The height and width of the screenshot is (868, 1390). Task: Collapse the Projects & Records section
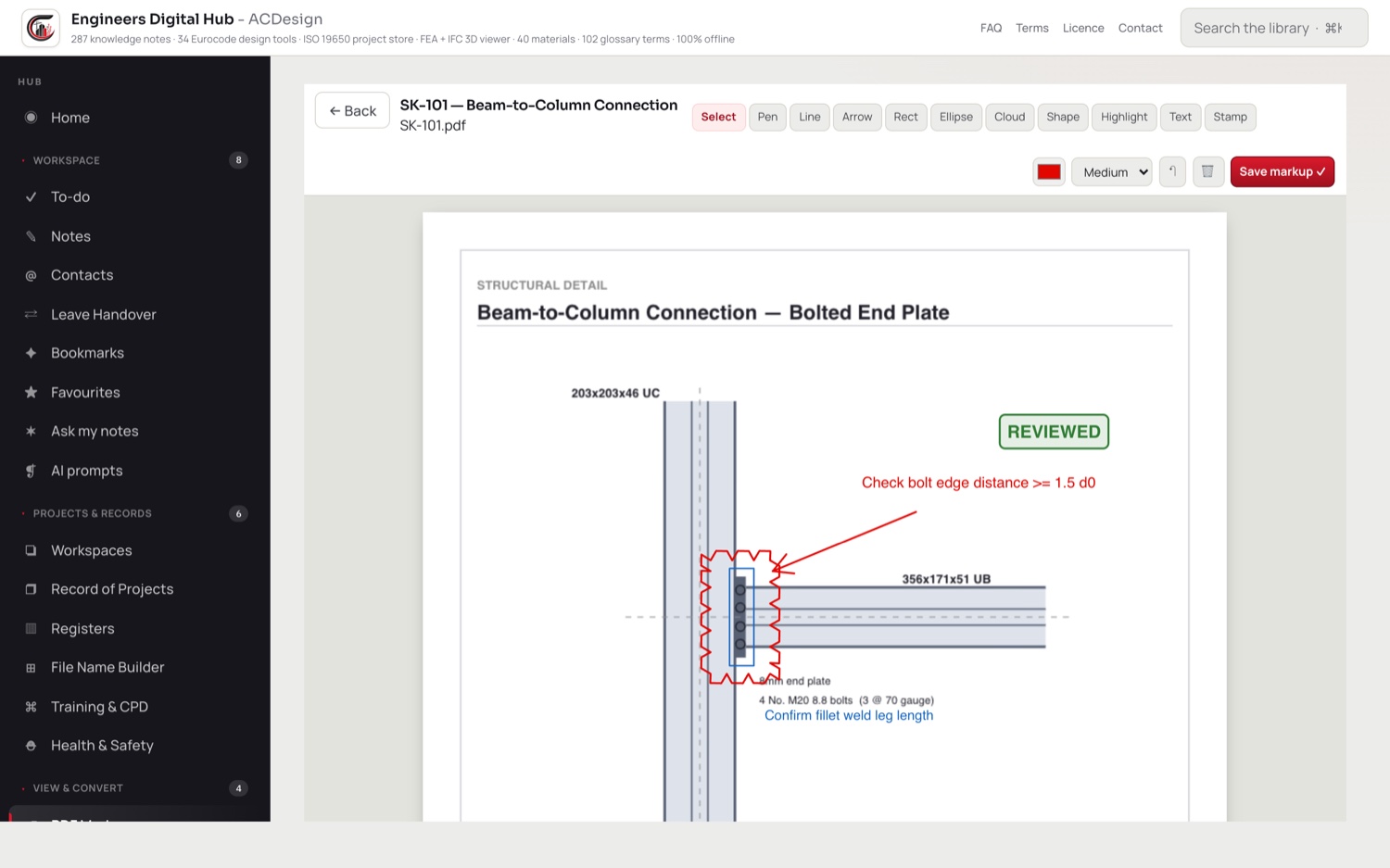[135, 513]
